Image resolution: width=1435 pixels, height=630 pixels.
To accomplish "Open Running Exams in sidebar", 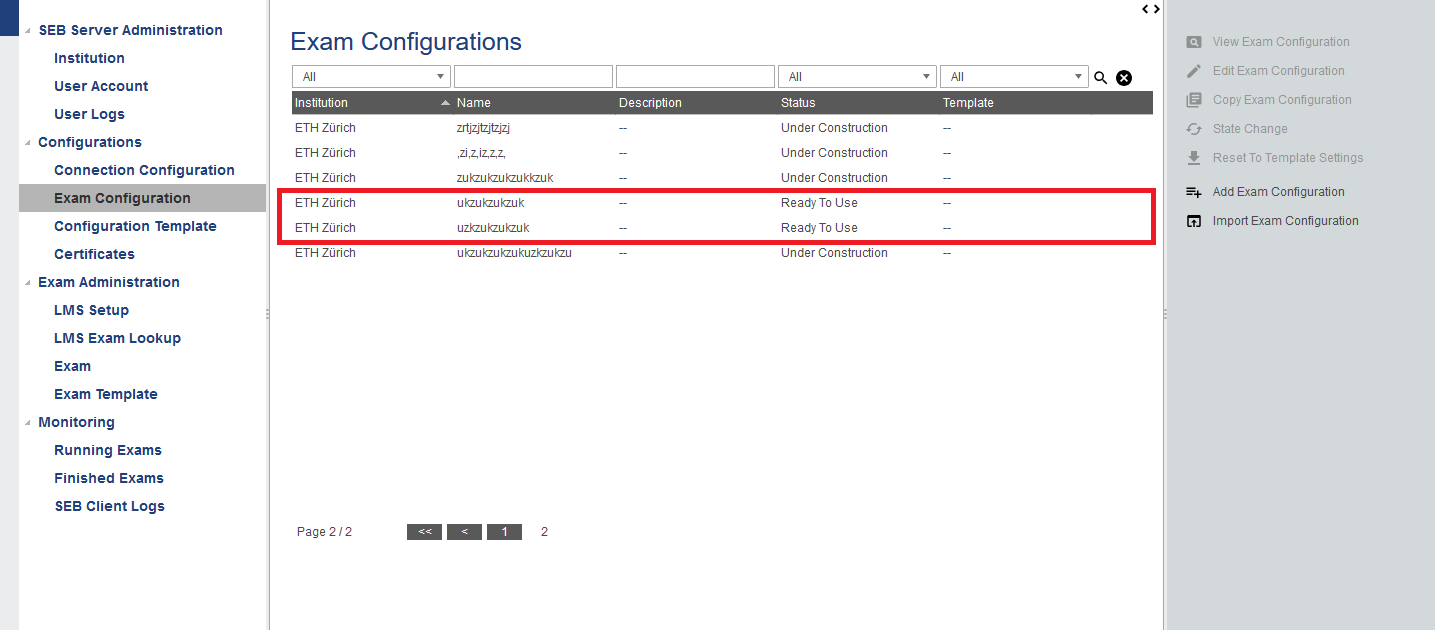I will pyautogui.click(x=108, y=450).
